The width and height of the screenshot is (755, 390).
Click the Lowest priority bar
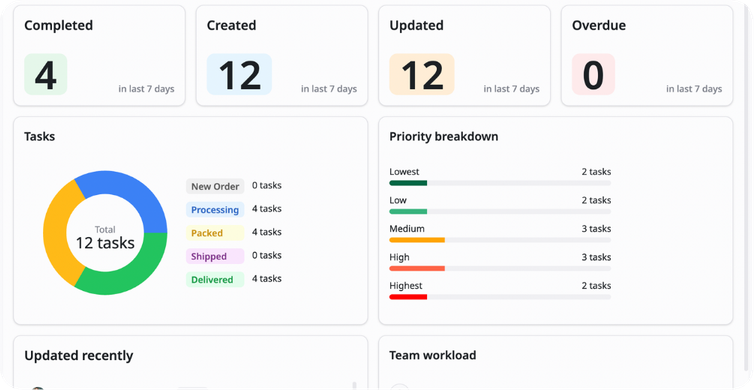click(500, 183)
